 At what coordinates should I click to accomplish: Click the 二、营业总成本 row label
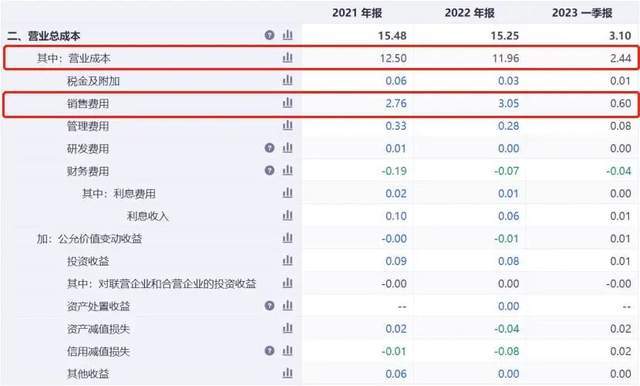pyautogui.click(x=44, y=36)
